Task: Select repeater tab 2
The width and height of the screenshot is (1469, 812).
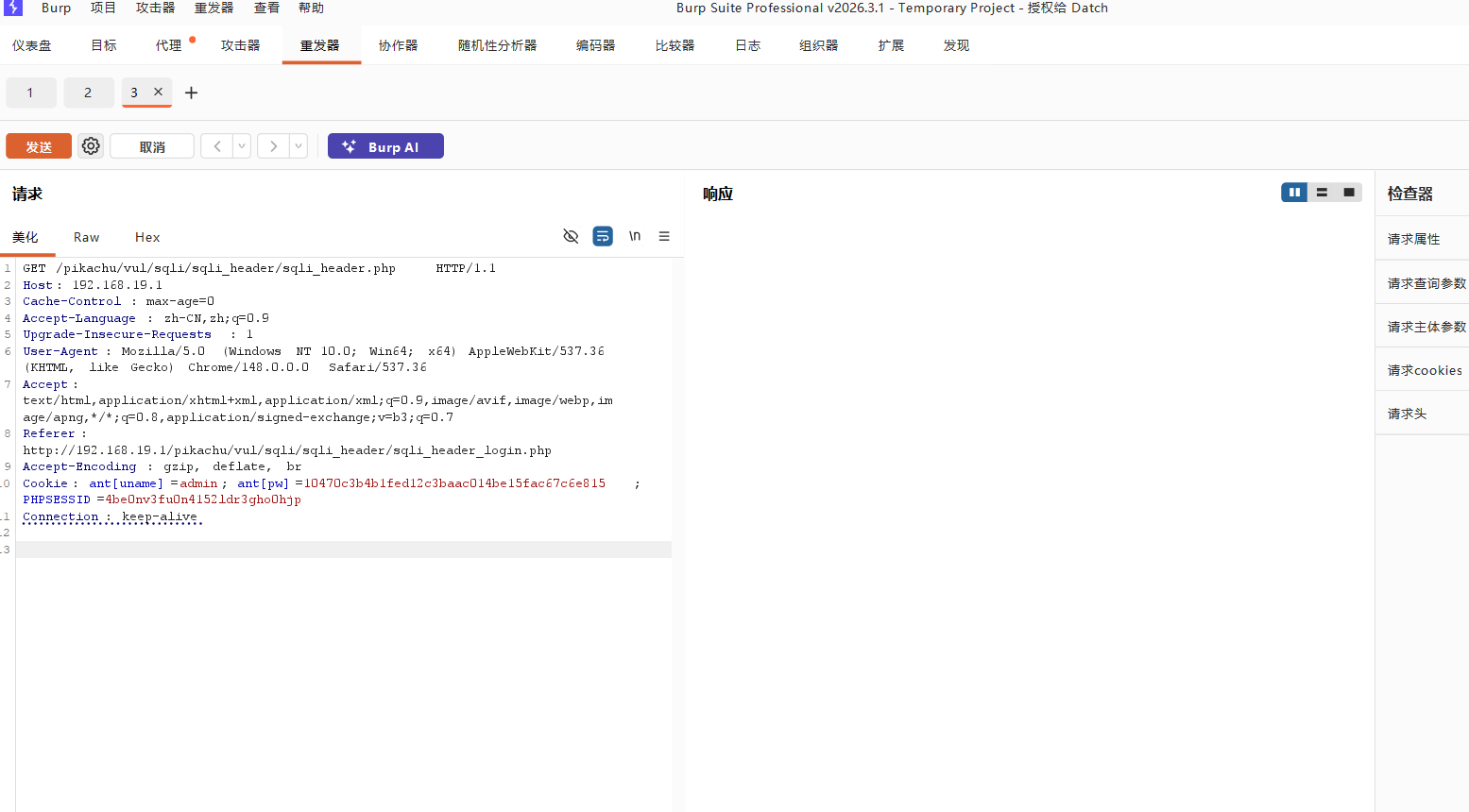Action: [x=88, y=93]
